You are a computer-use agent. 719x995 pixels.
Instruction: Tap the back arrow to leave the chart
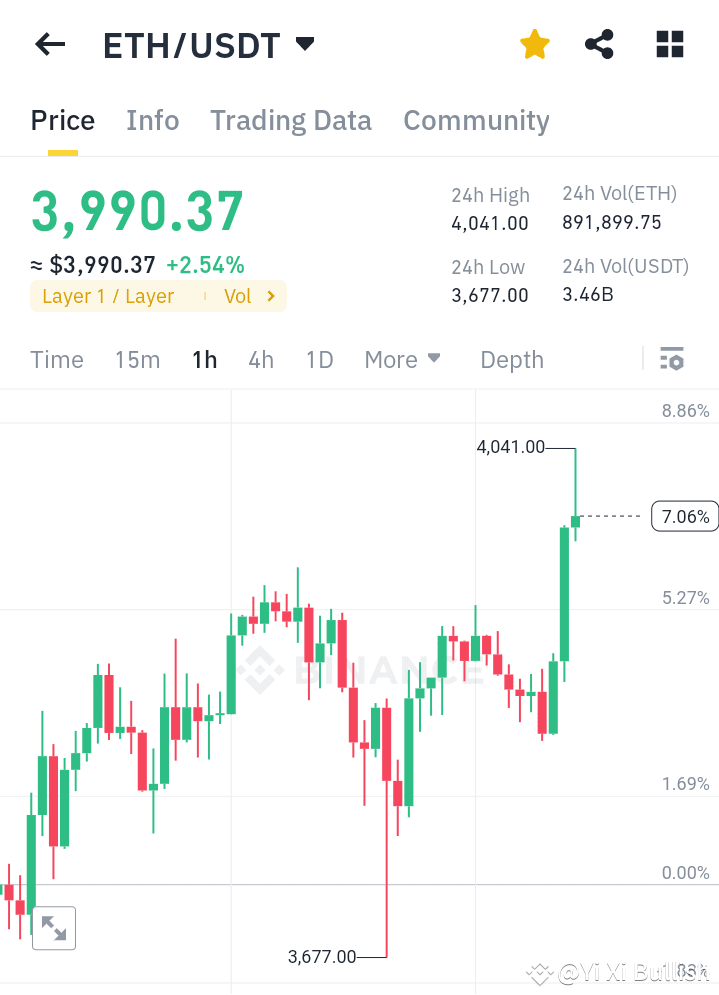pyautogui.click(x=49, y=44)
